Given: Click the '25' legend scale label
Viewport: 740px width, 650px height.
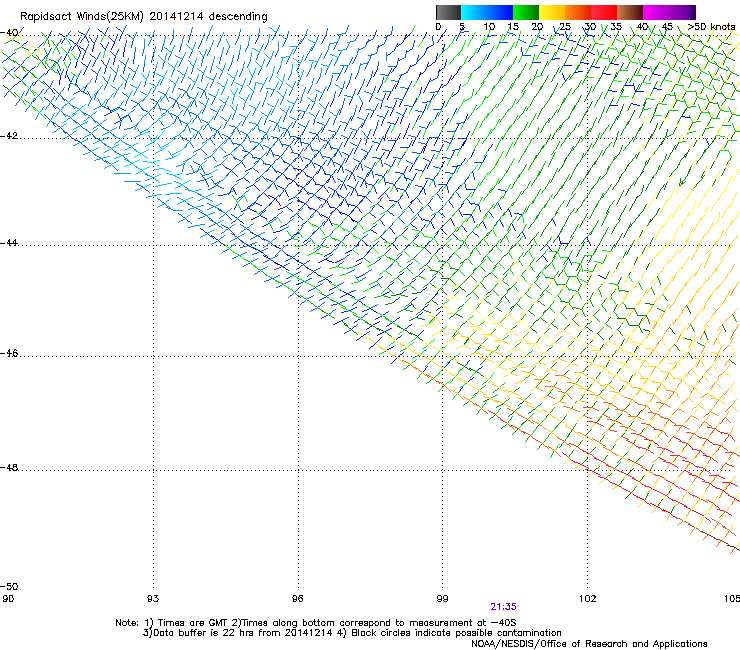Looking at the screenshot, I should click(565, 26).
